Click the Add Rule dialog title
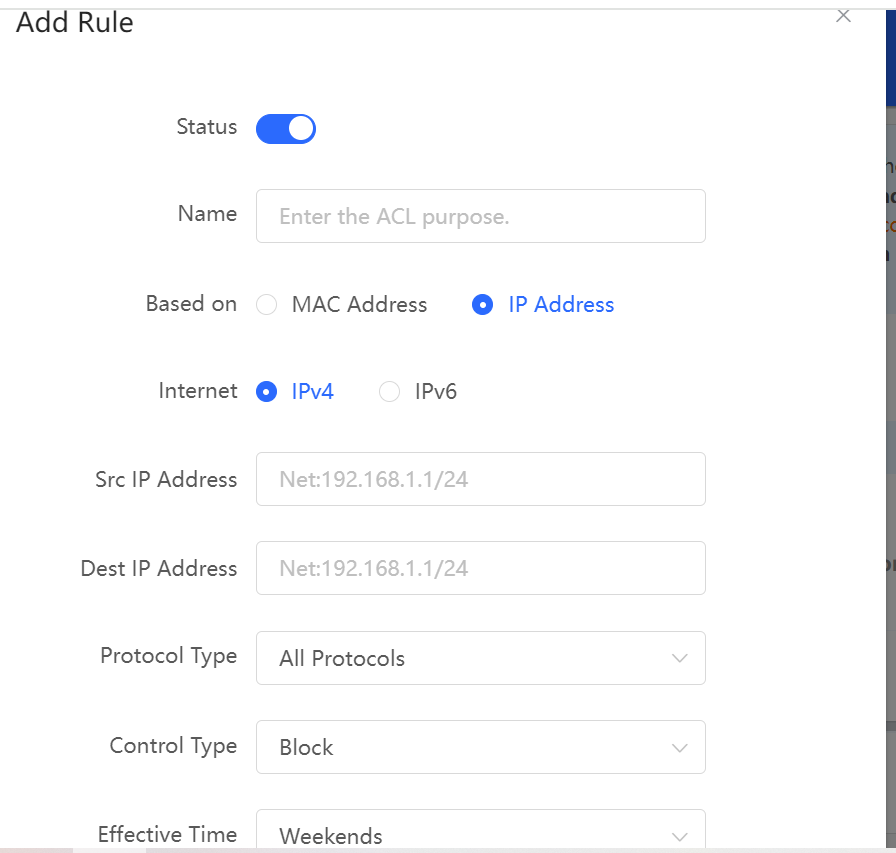 [75, 23]
